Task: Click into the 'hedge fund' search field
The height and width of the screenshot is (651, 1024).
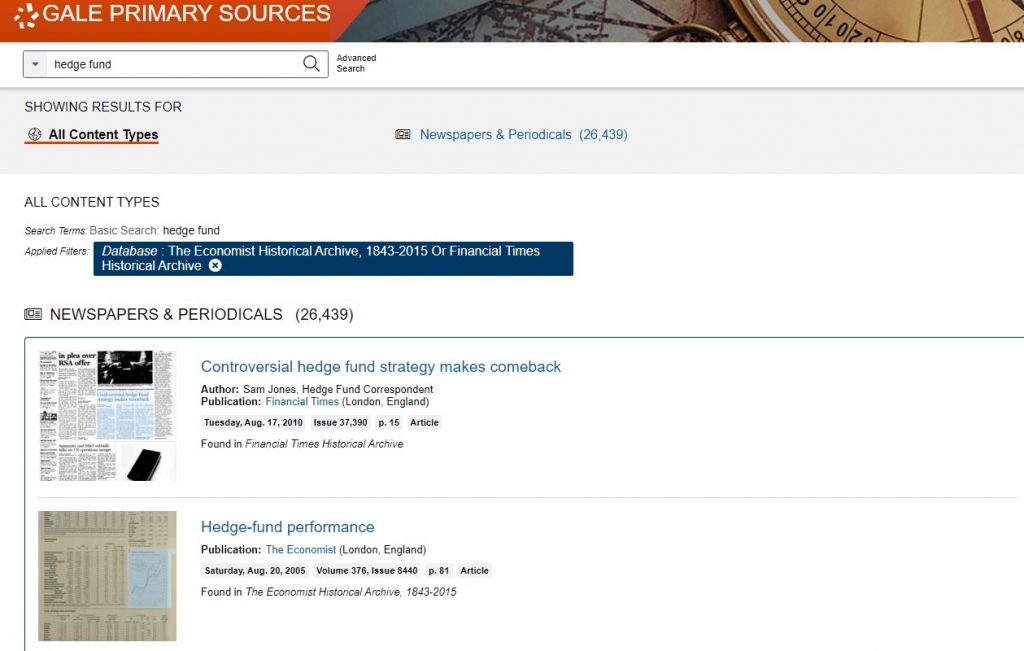Action: (x=170, y=64)
